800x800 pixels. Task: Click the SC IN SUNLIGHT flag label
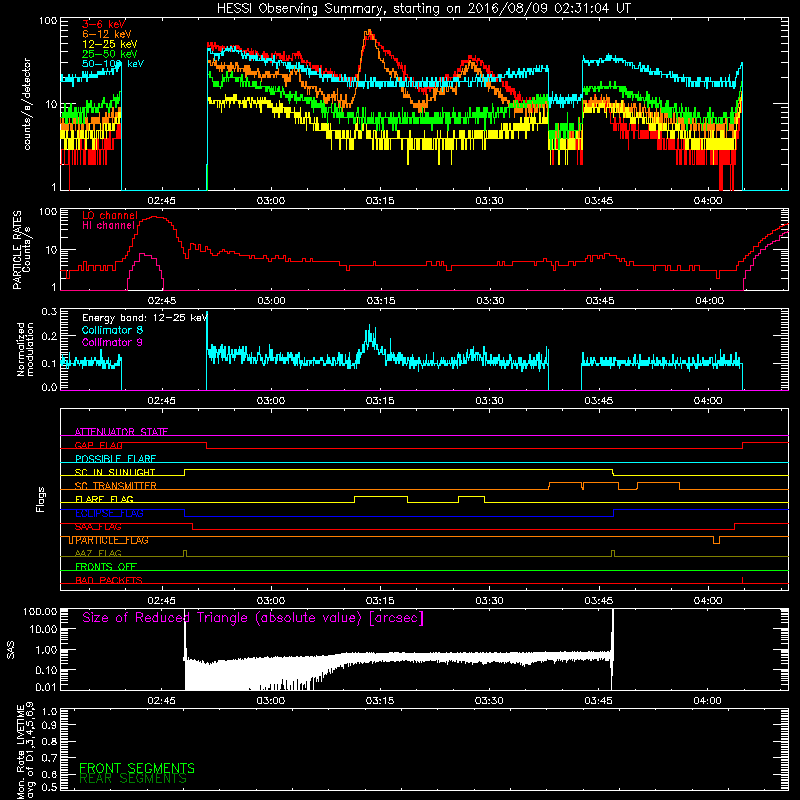[115, 472]
